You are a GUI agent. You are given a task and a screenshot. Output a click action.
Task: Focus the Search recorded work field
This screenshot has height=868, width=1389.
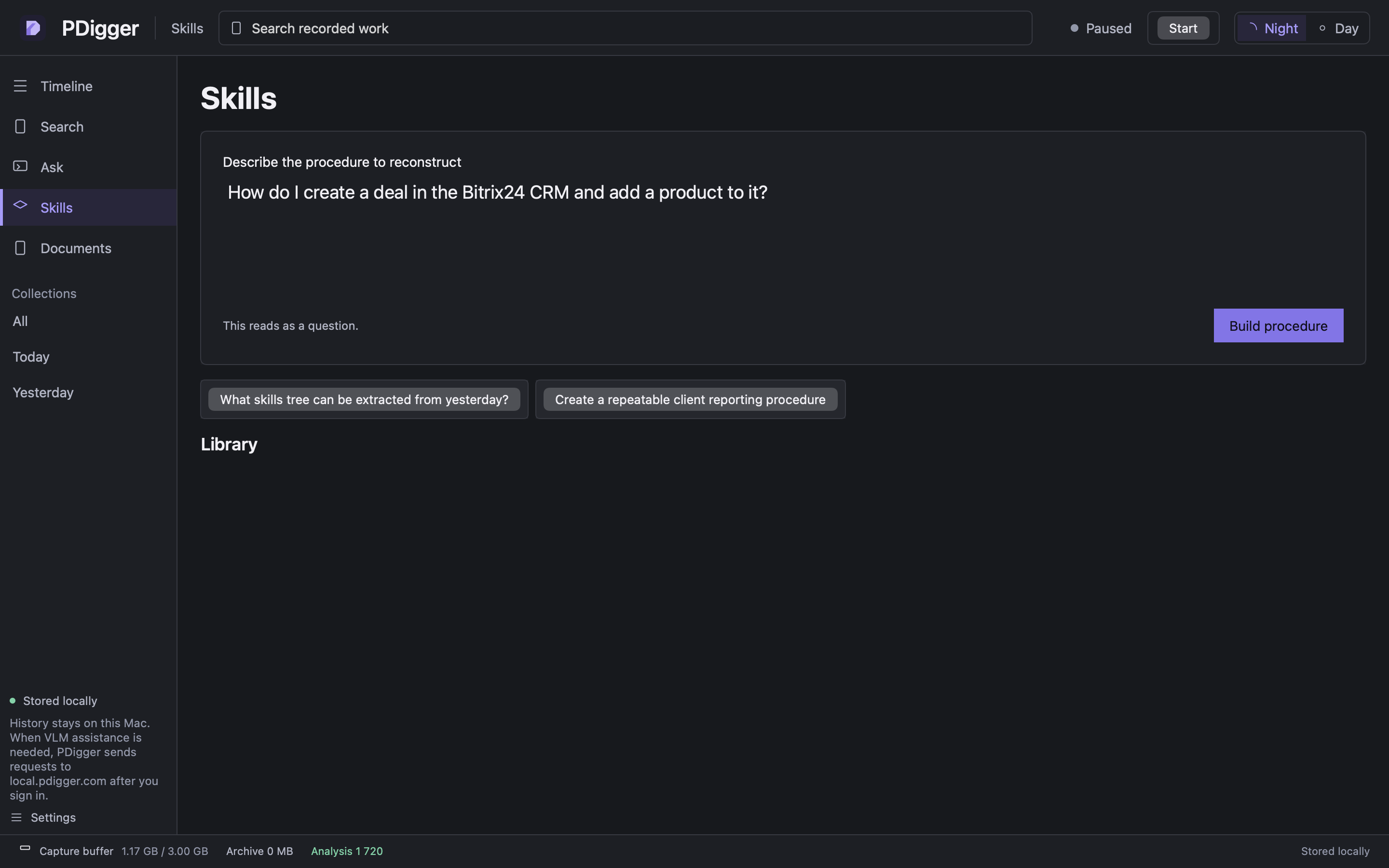pos(625,28)
